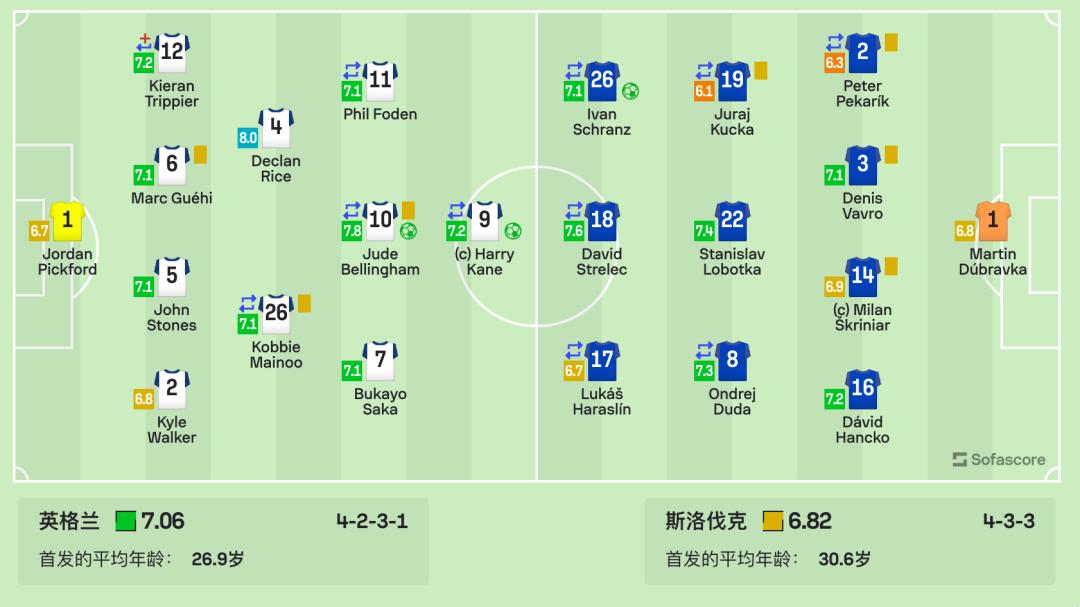Click Juraj Kucka's yellow card icon
Screen dimensions: 1080x607
click(x=760, y=71)
